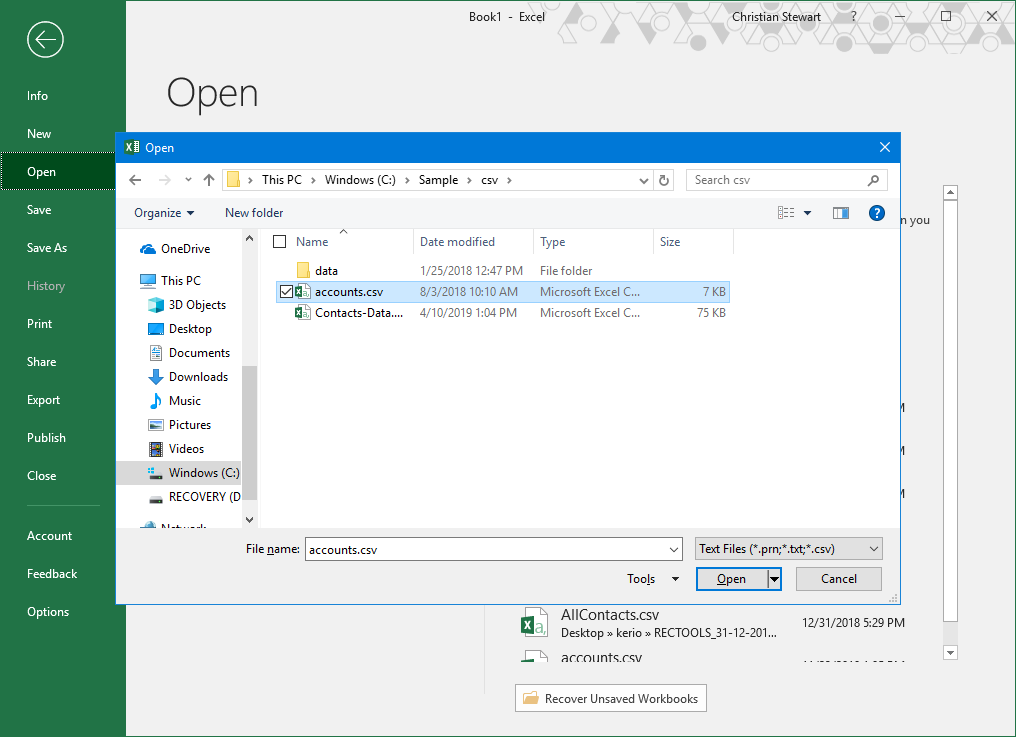Cancel the Open dialog
Screen dimensions: 1016x737
(x=838, y=579)
